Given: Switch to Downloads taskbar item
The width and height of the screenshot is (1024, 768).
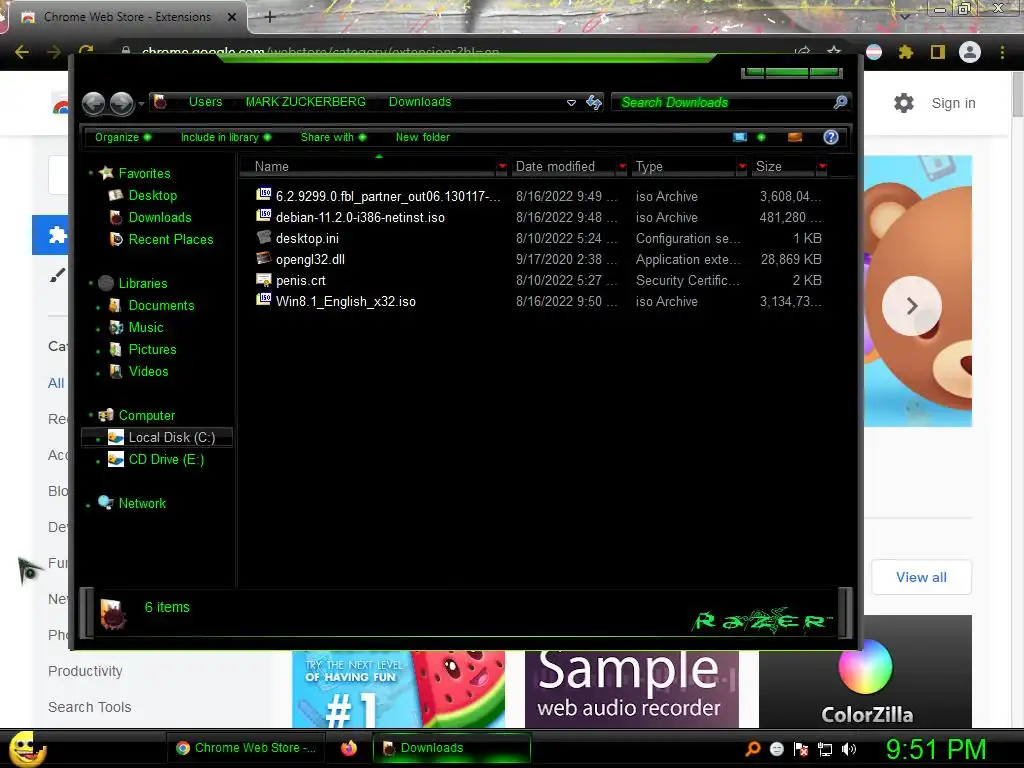Looking at the screenshot, I should (451, 748).
